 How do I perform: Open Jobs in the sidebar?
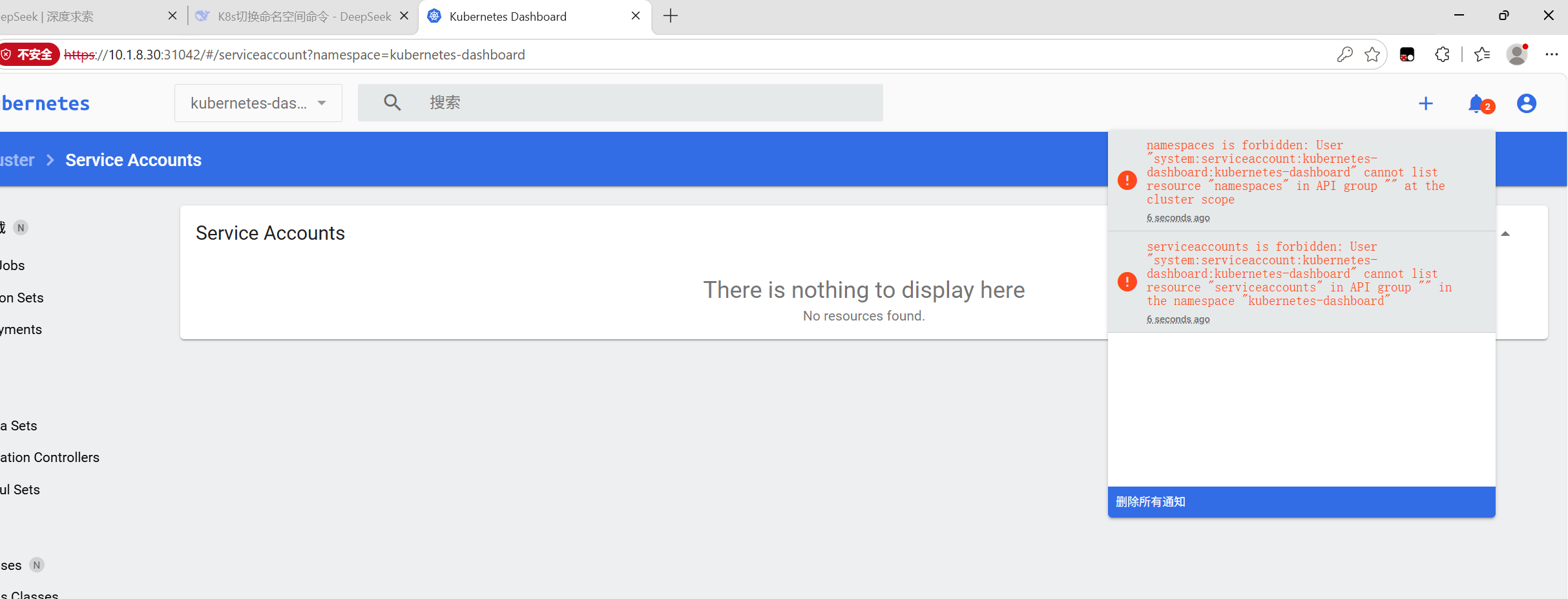pos(12,266)
